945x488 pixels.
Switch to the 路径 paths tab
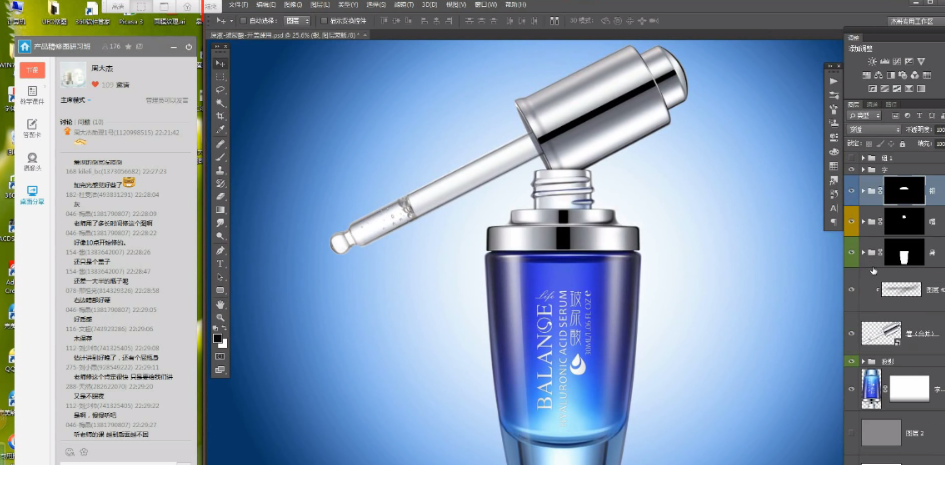point(891,104)
